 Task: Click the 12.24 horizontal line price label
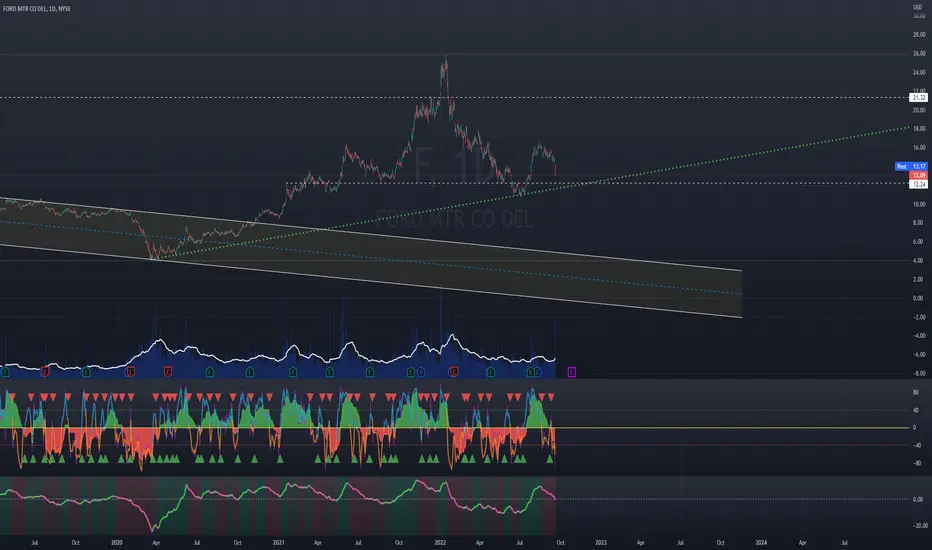(918, 184)
